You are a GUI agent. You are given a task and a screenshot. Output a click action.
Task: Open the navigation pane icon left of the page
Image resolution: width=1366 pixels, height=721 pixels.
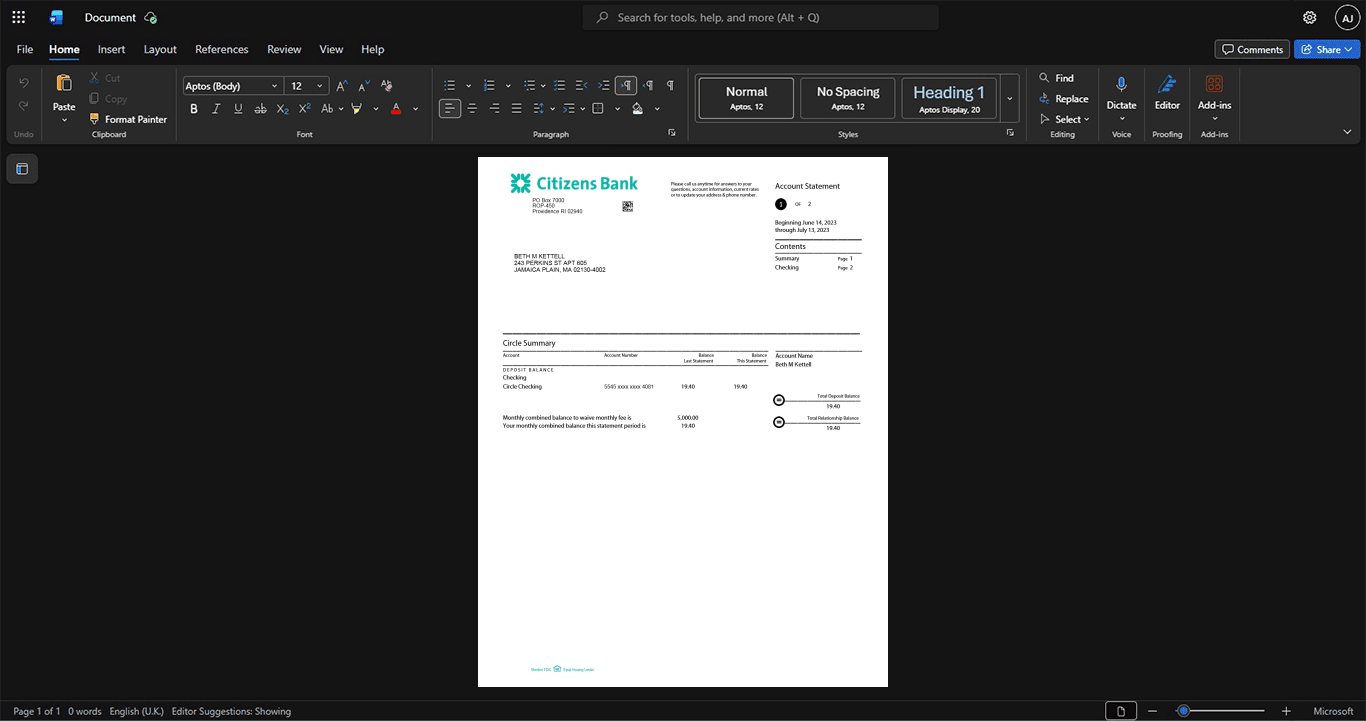(22, 169)
